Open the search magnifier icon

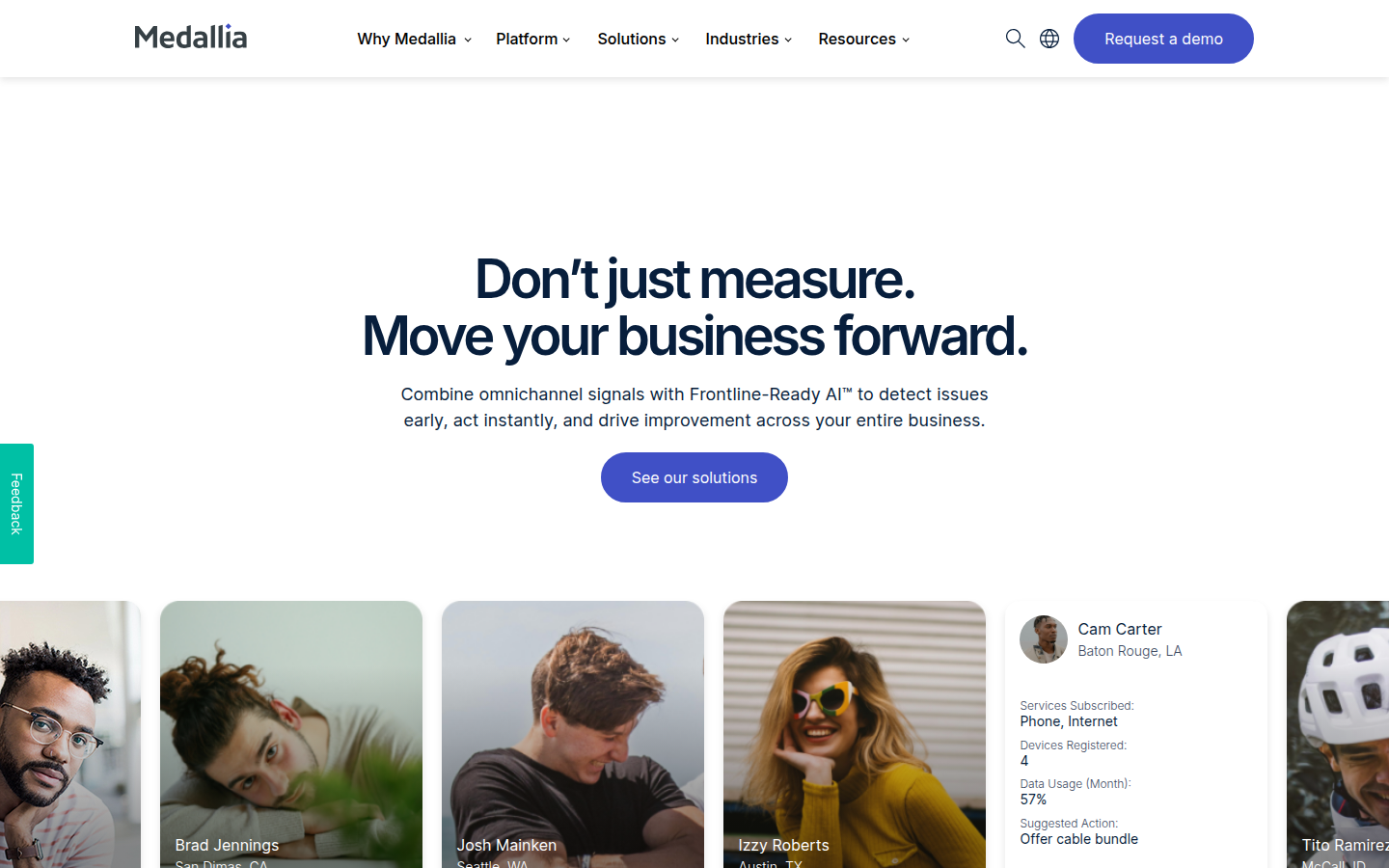click(1015, 39)
